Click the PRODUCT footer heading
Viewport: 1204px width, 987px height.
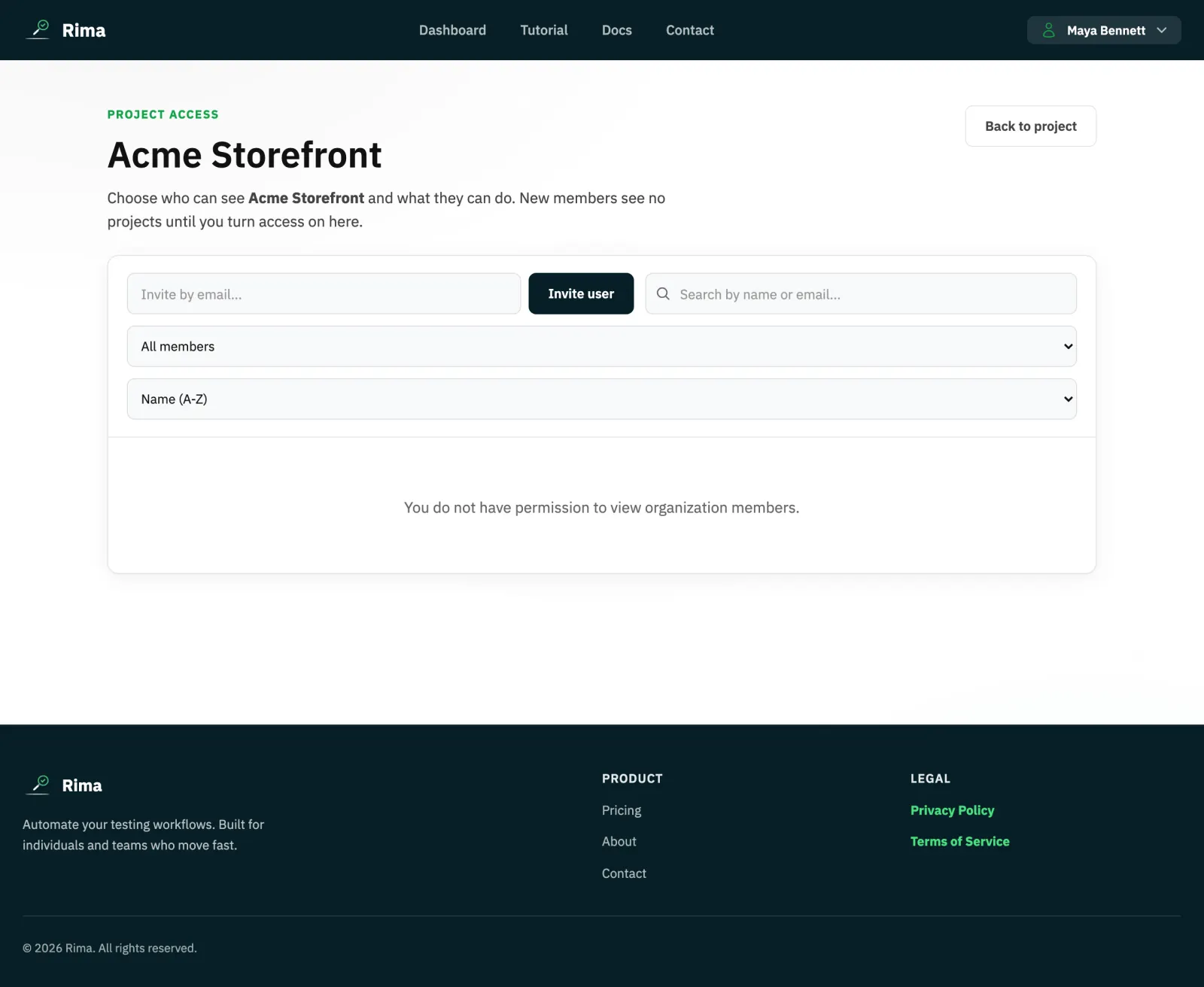(x=632, y=779)
